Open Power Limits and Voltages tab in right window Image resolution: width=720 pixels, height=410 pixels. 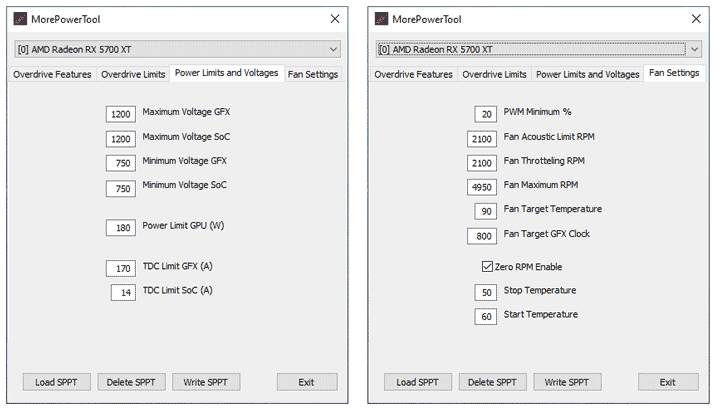coord(588,74)
